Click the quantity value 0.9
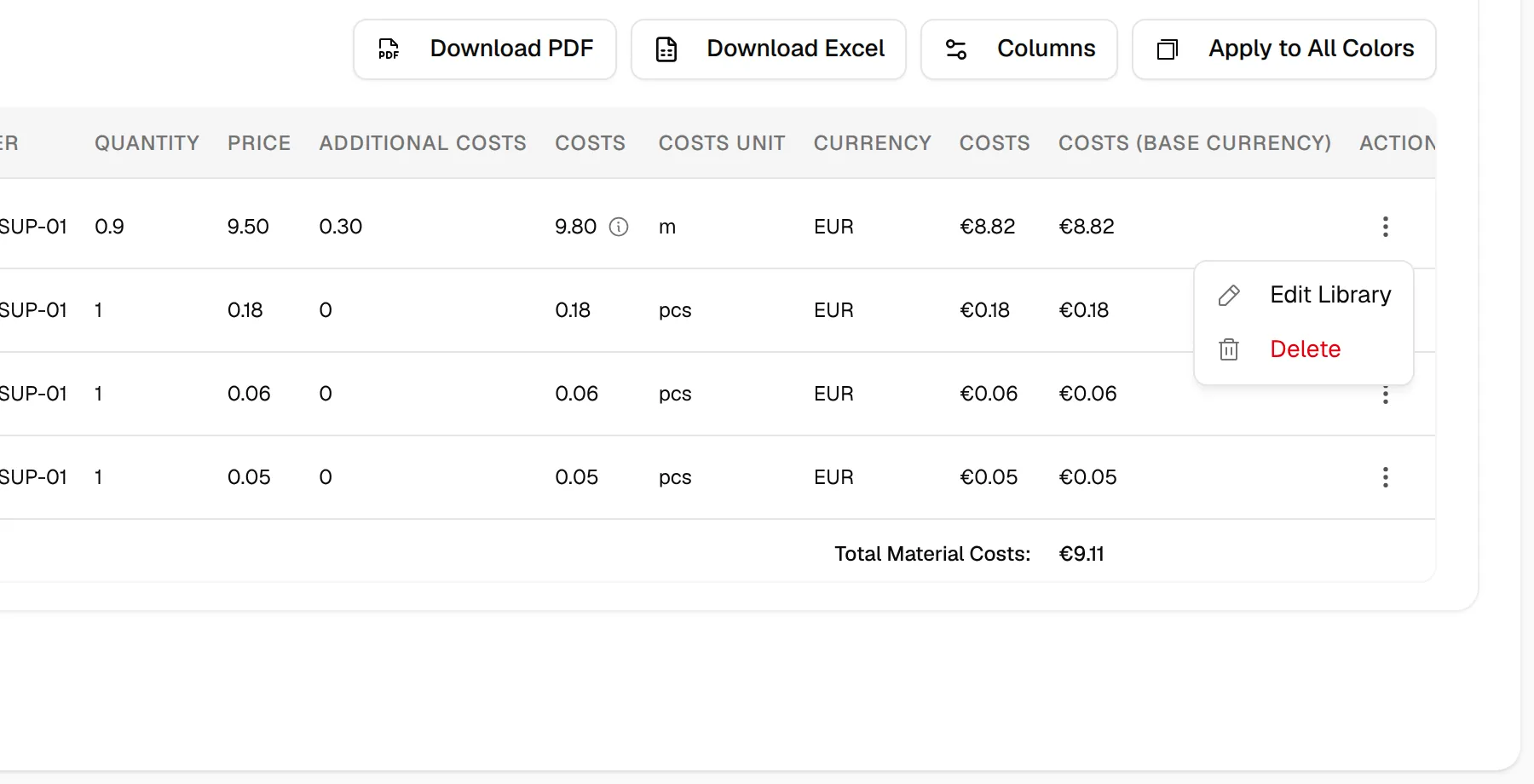1534x784 pixels. click(x=109, y=227)
